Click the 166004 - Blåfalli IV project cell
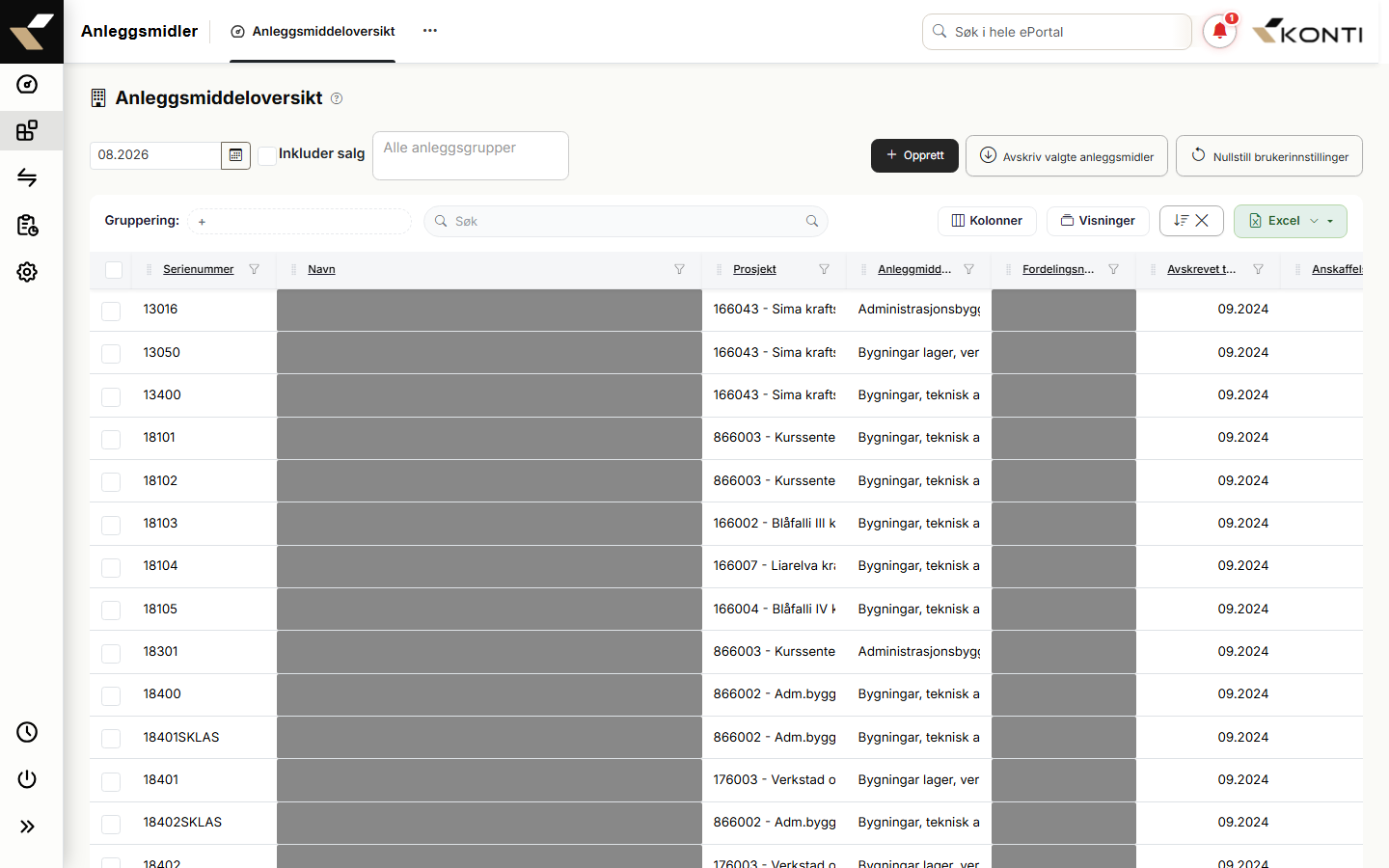This screenshot has height=868, width=1389. coord(775,610)
